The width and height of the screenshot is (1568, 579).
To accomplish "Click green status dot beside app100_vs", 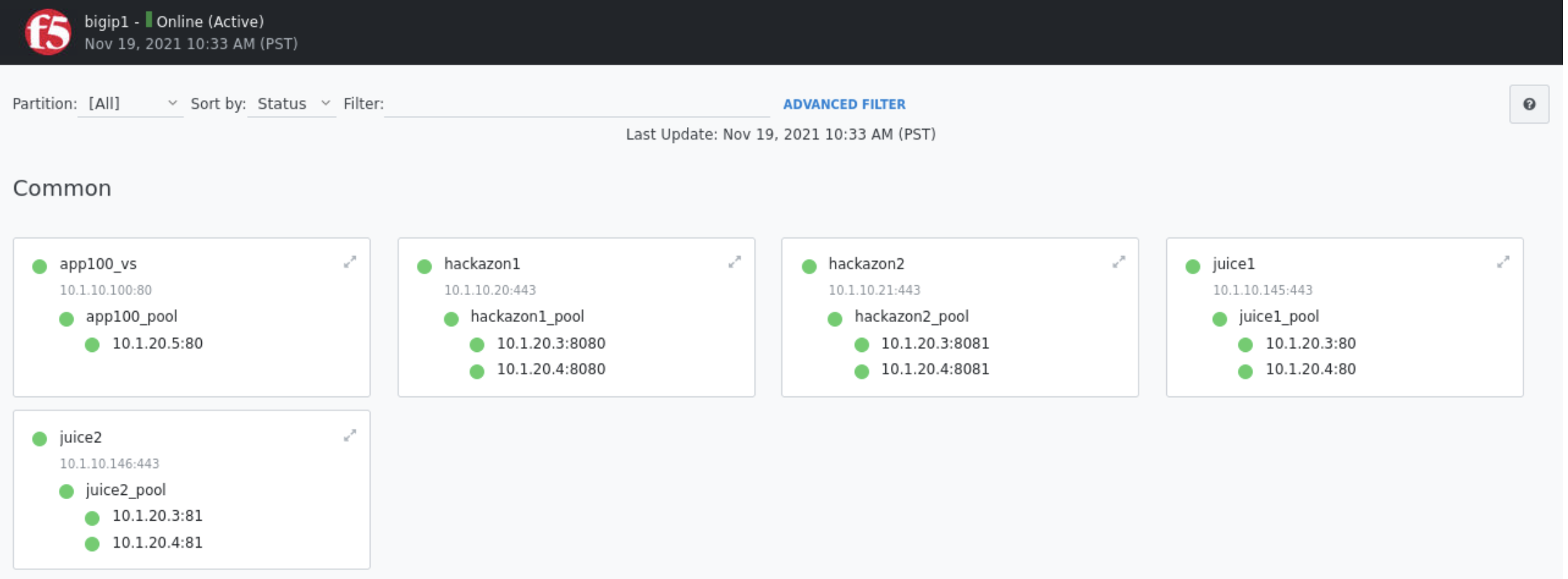I will click(40, 266).
